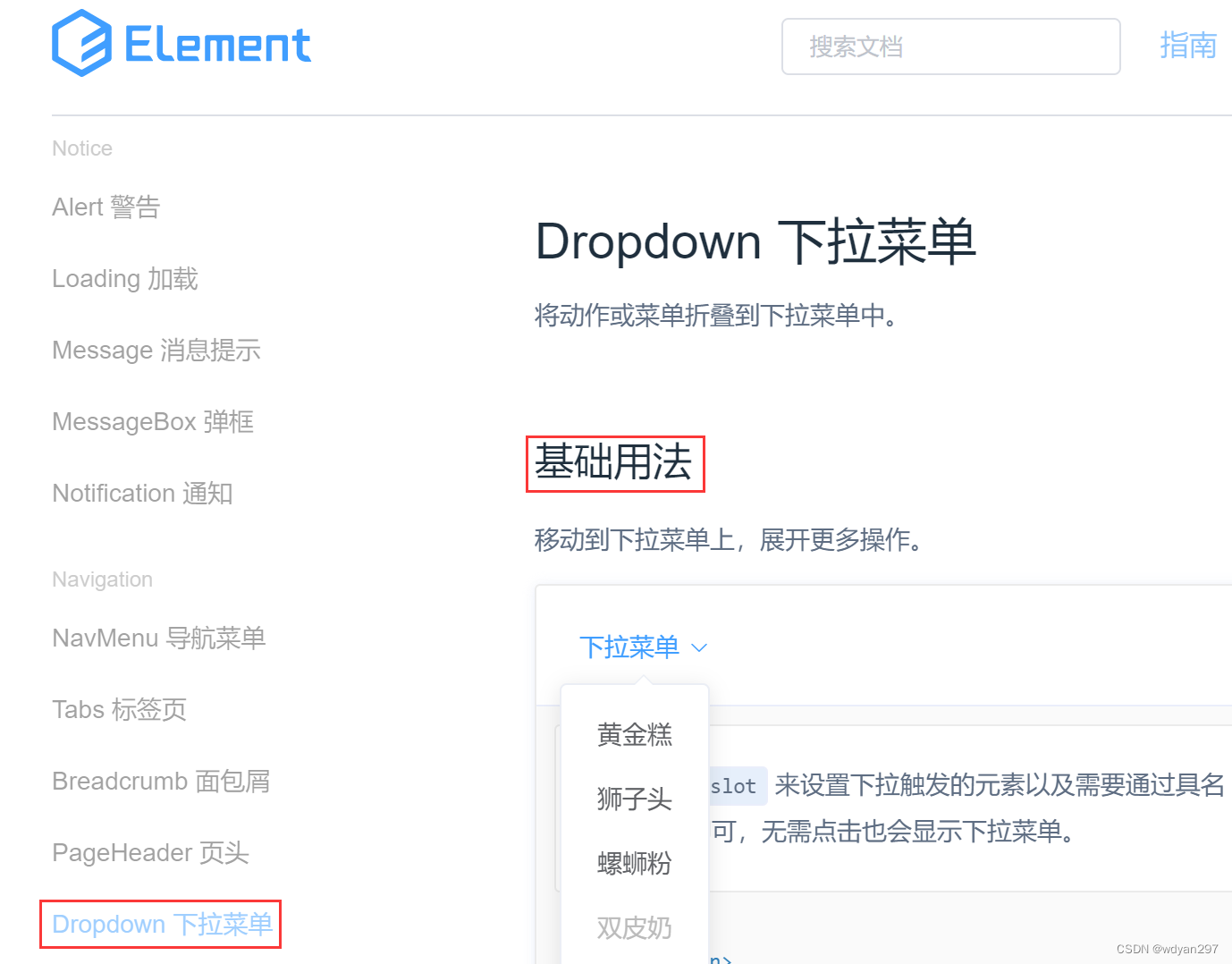The width and height of the screenshot is (1232, 964).
Task: Expand the dropdown via its chevron arrow
Action: click(x=699, y=647)
